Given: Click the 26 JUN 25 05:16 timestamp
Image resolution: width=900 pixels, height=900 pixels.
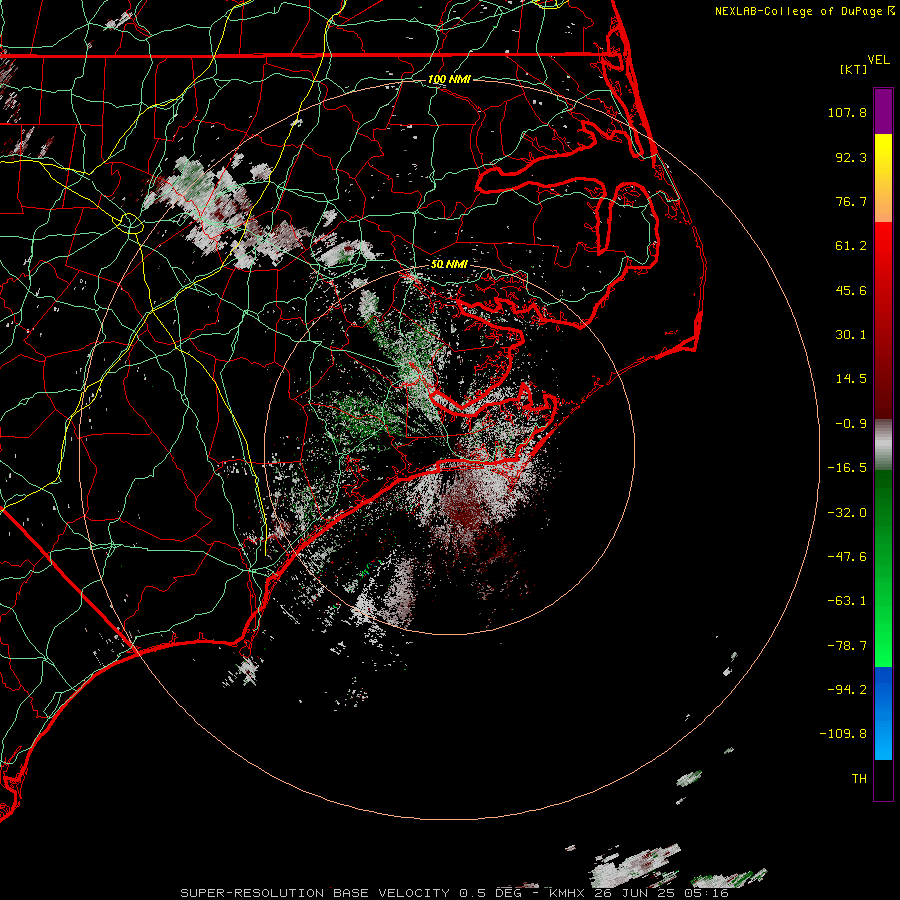Looking at the screenshot, I should point(661,893).
